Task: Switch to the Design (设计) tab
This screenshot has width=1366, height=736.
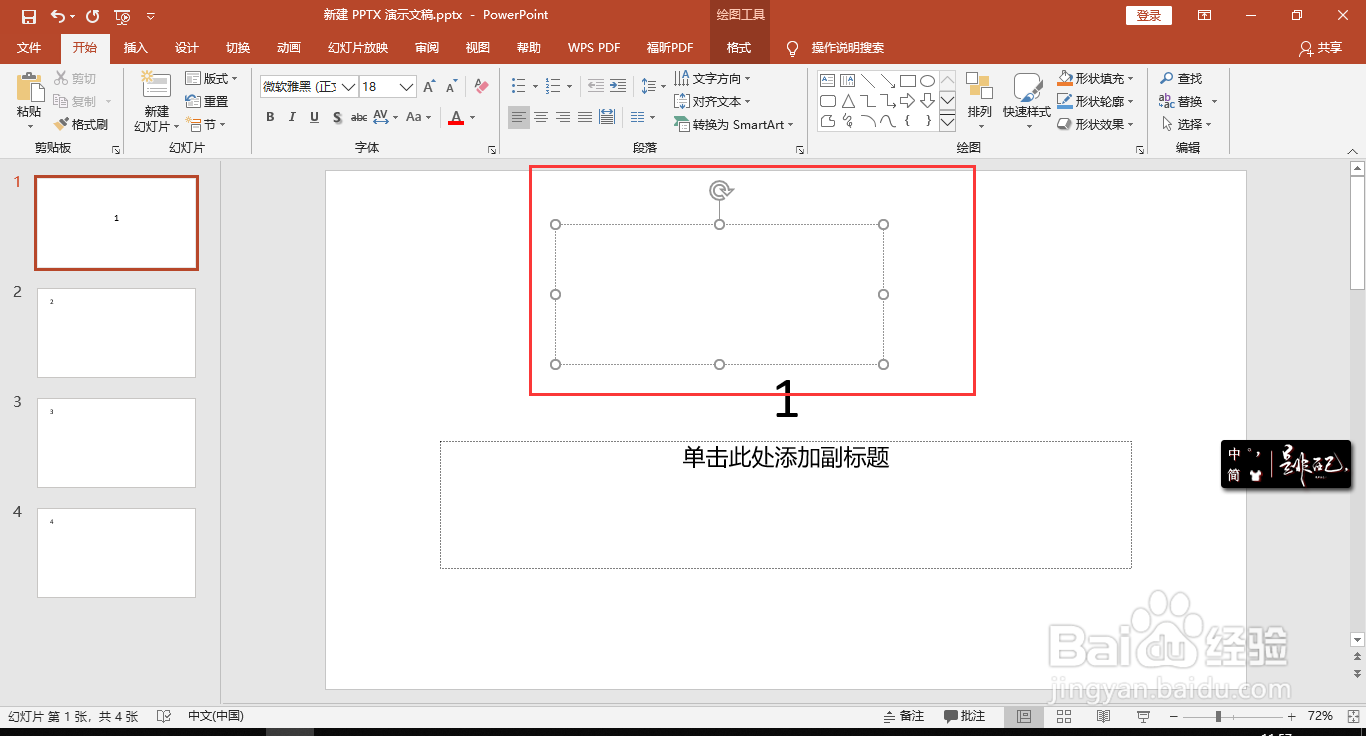Action: pyautogui.click(x=186, y=48)
